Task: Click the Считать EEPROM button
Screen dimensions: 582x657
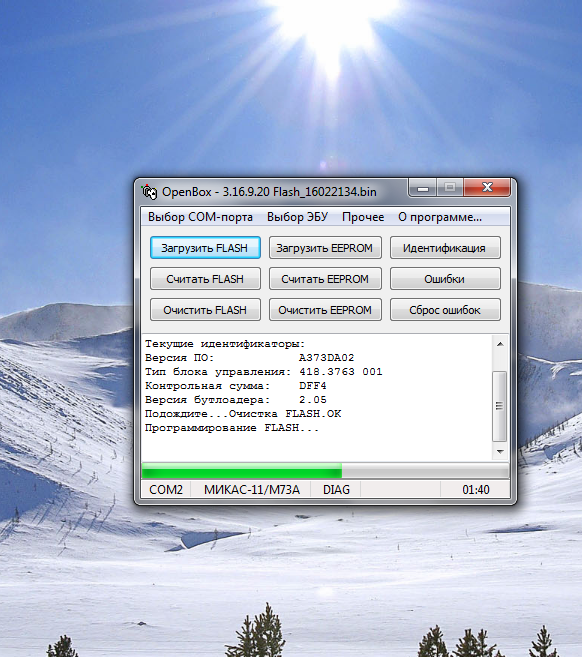Action: [325, 279]
